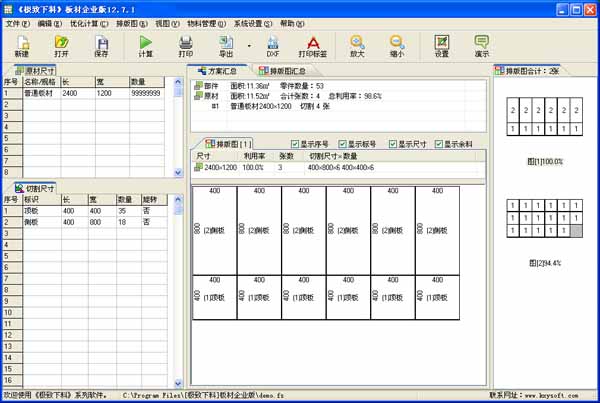Click the width 800 cell for 侧板
This screenshot has height=403, width=600.
pyautogui.click(x=101, y=222)
